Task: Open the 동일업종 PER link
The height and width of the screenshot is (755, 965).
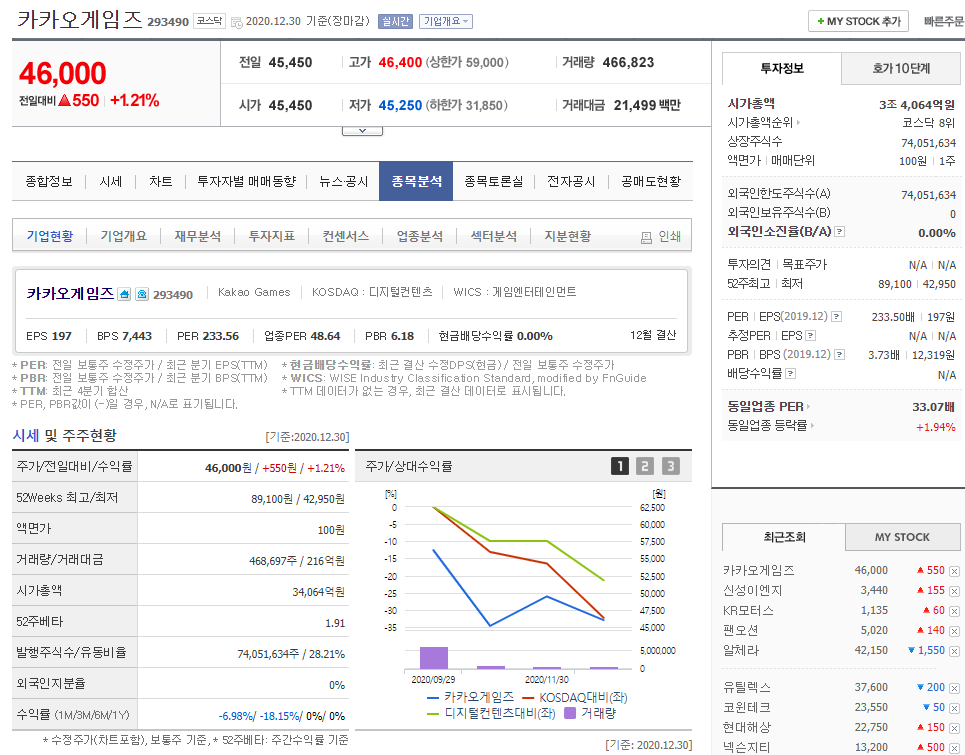Action: [768, 407]
